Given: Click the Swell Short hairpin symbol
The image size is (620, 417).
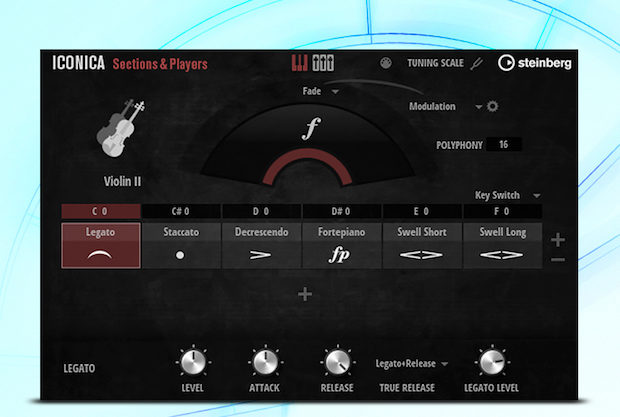Looking at the screenshot, I should click(421, 255).
